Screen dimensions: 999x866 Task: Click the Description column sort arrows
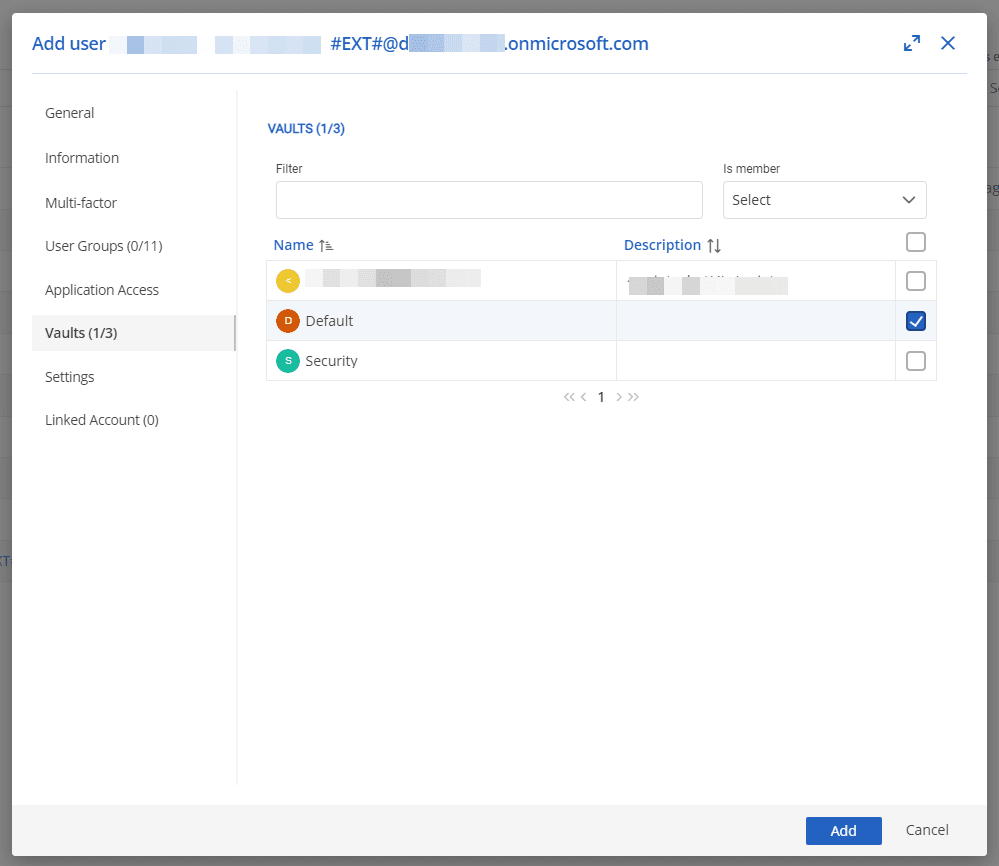[x=714, y=245]
